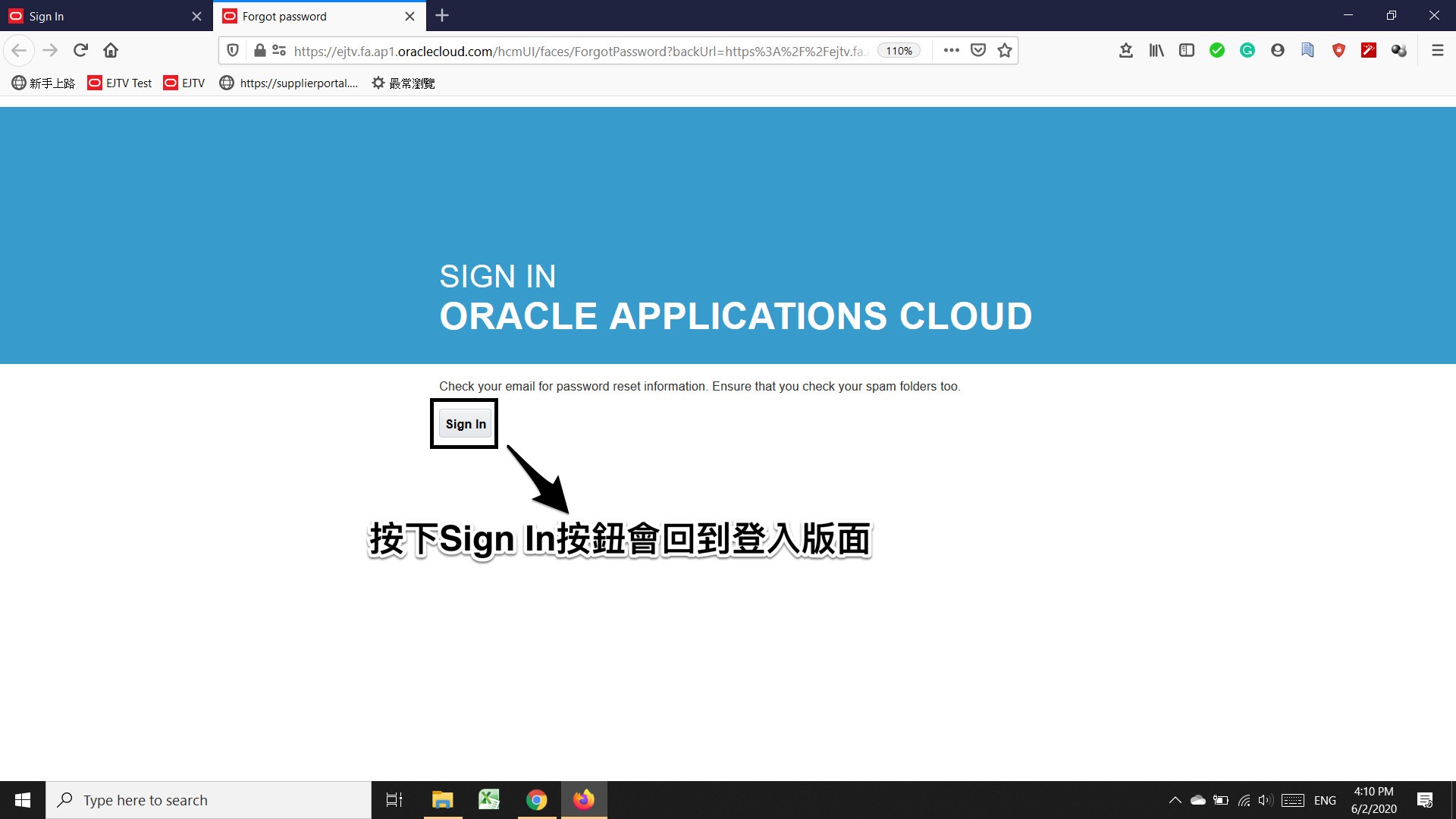
Task: Reset the 110% zoom level indicator
Action: tap(899, 51)
